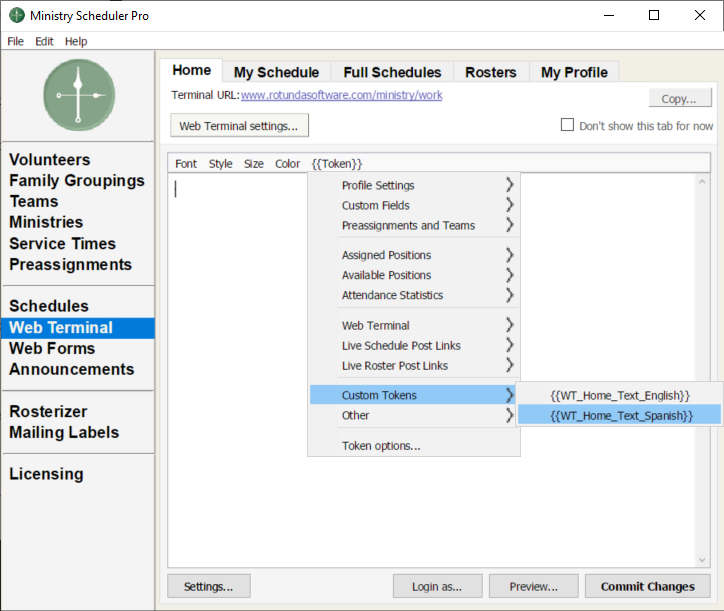
Task: Click the Login as... button
Action: [x=437, y=587]
